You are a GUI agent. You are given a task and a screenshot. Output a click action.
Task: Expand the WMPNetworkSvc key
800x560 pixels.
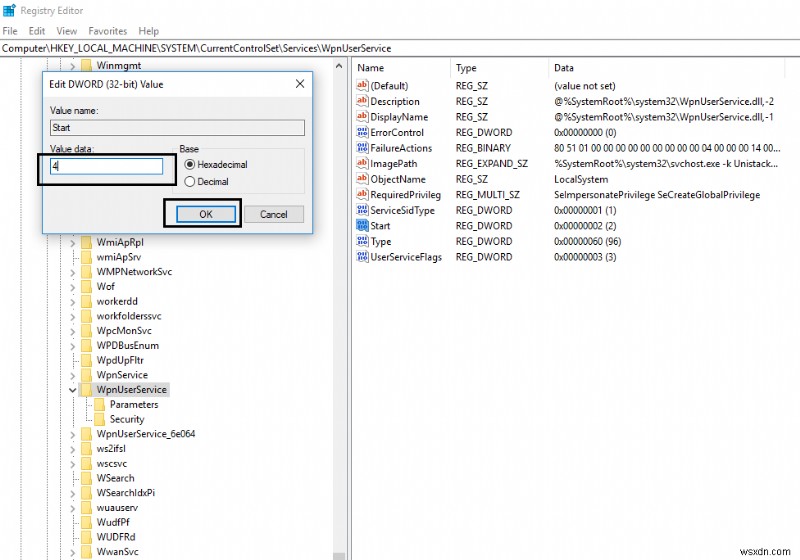[x=72, y=272]
